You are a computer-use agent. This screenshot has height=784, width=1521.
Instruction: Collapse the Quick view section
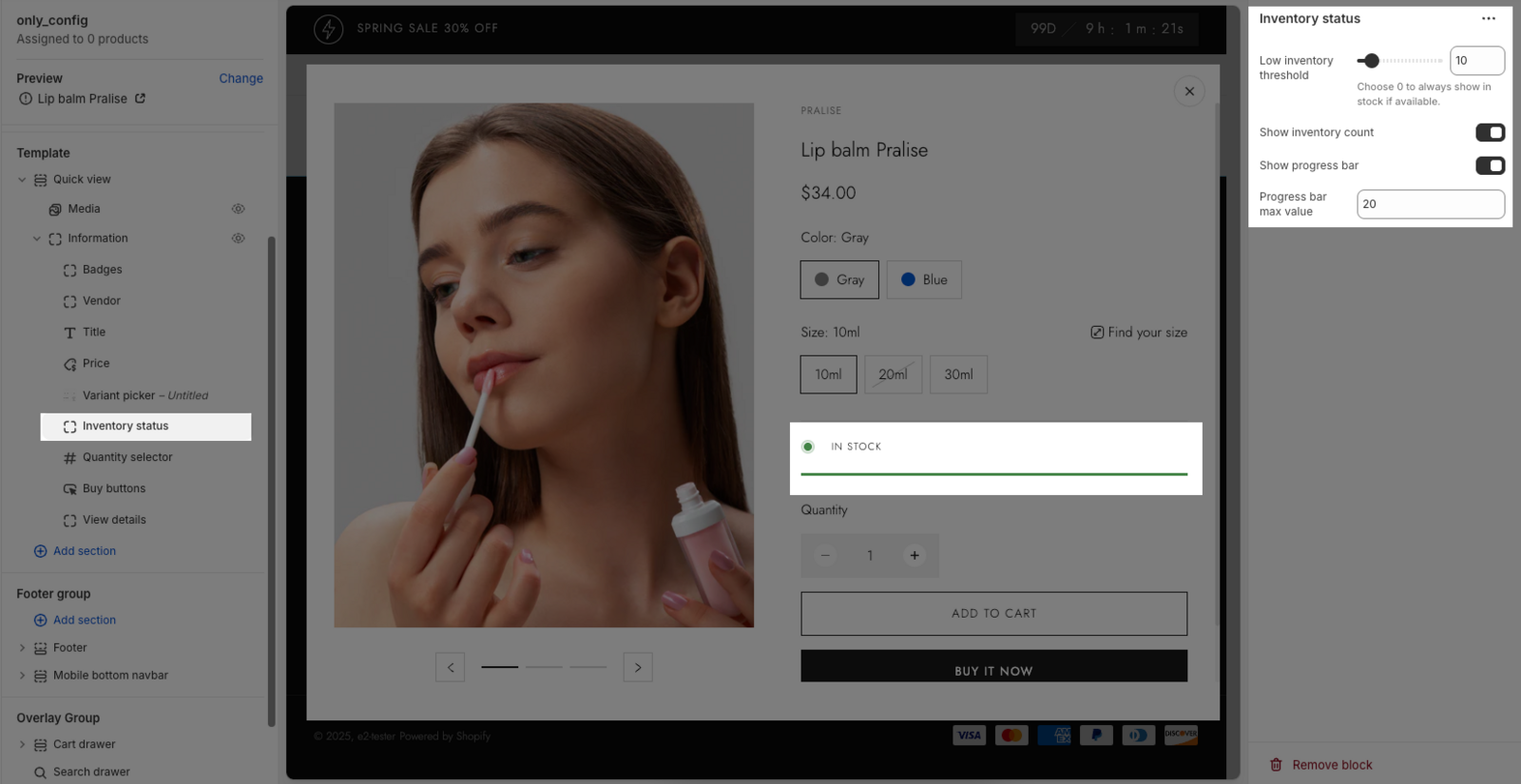click(x=22, y=180)
